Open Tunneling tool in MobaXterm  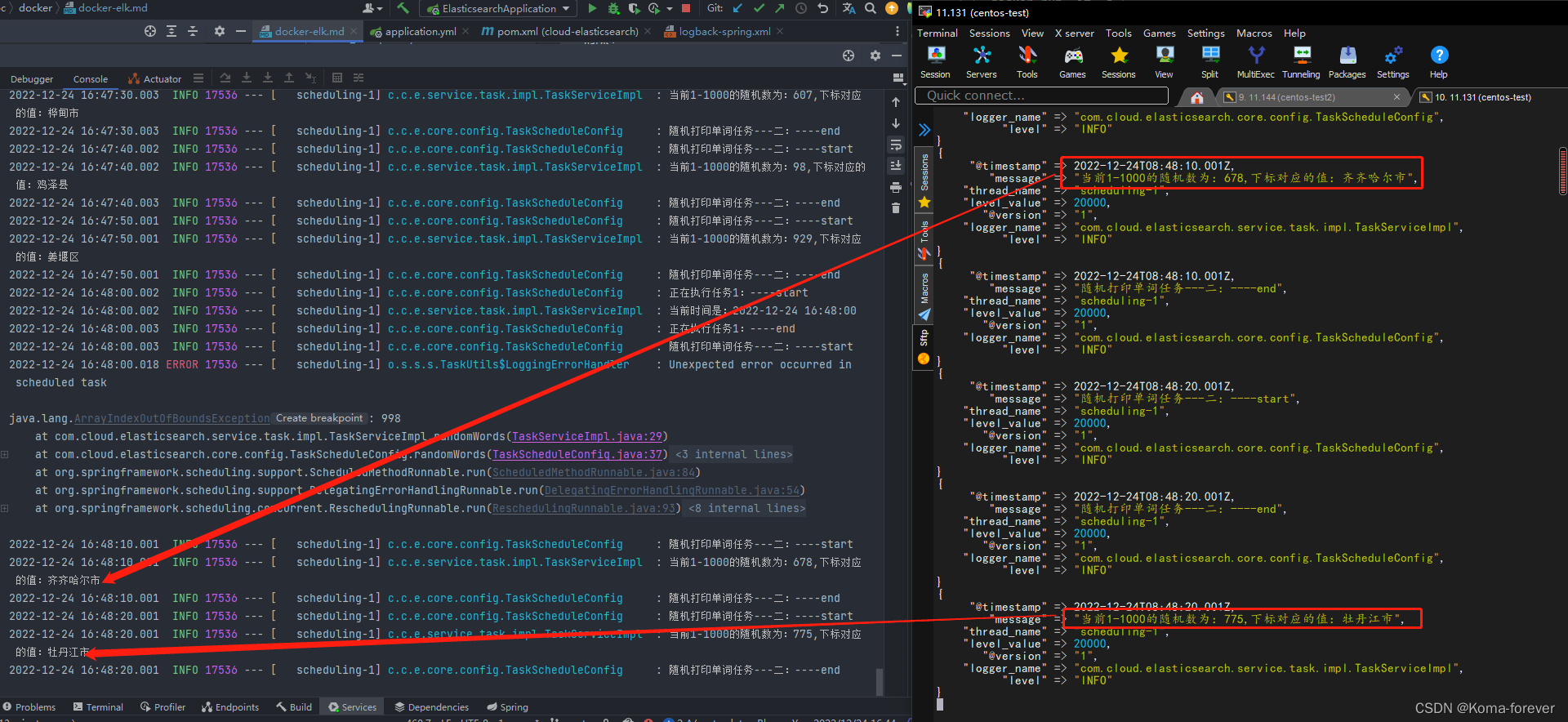(x=1302, y=62)
